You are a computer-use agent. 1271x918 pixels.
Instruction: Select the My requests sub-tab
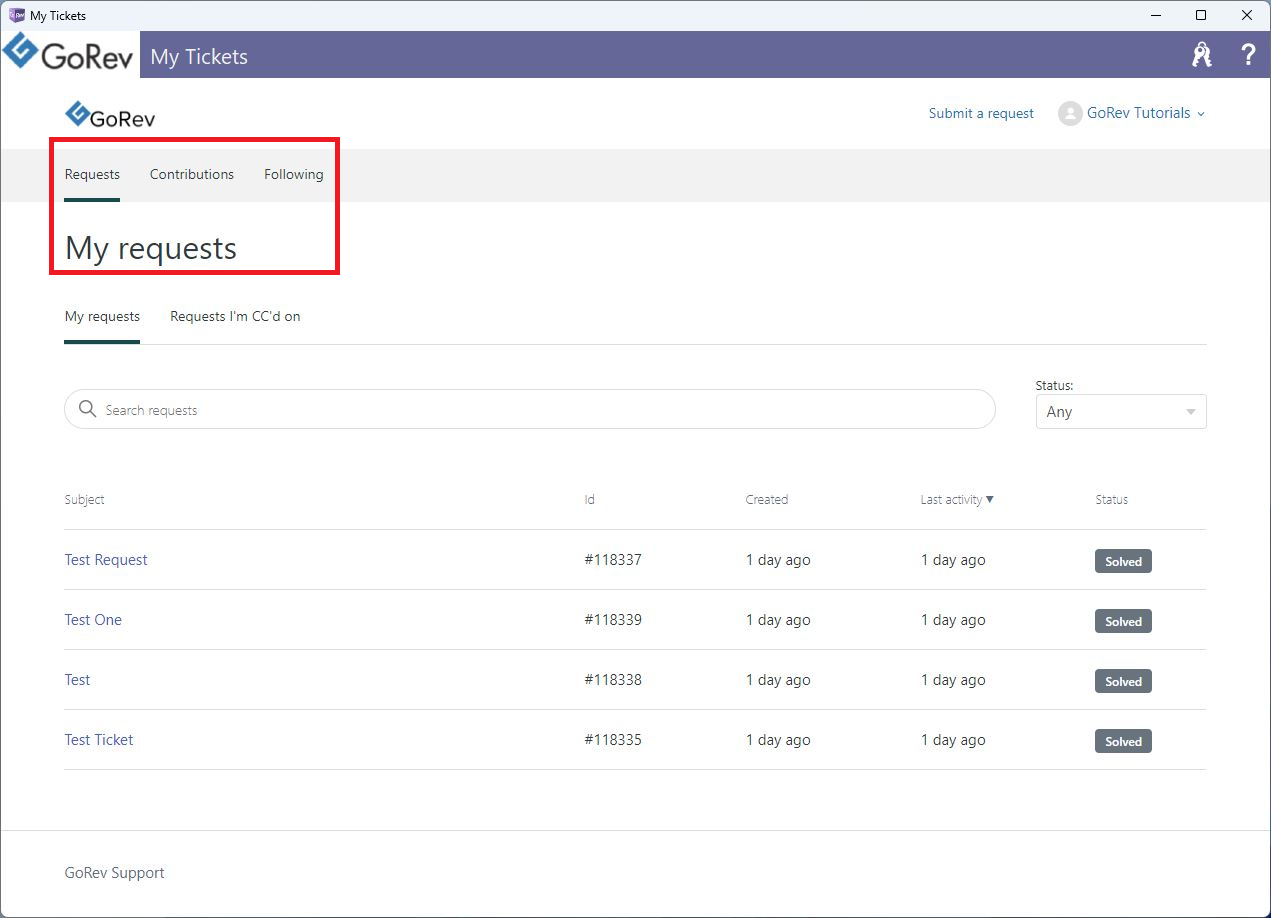[x=102, y=316]
